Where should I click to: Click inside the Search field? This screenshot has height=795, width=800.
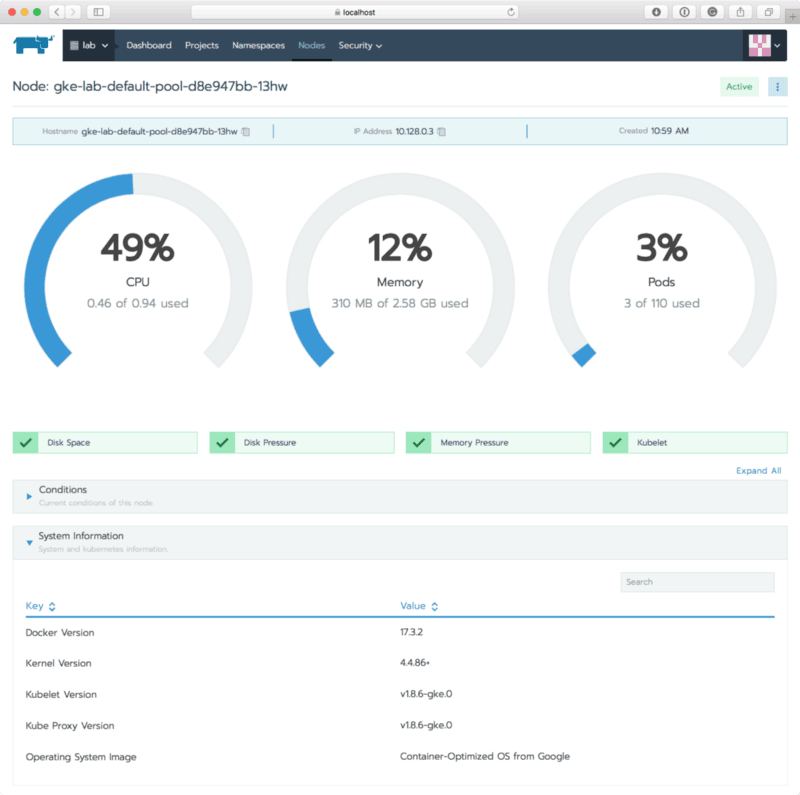pyautogui.click(x=696, y=582)
